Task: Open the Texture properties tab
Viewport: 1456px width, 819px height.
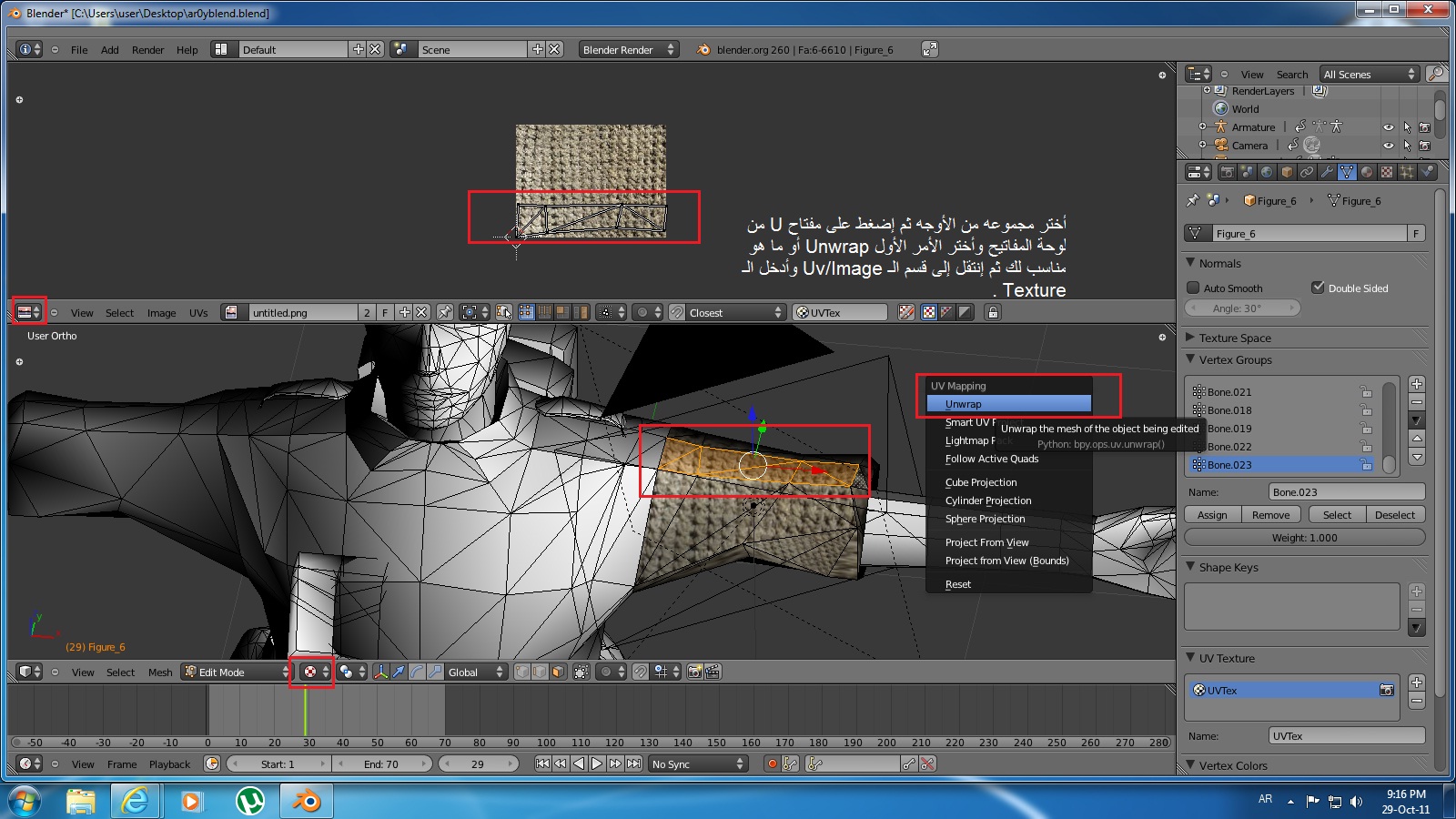Action: [1387, 172]
